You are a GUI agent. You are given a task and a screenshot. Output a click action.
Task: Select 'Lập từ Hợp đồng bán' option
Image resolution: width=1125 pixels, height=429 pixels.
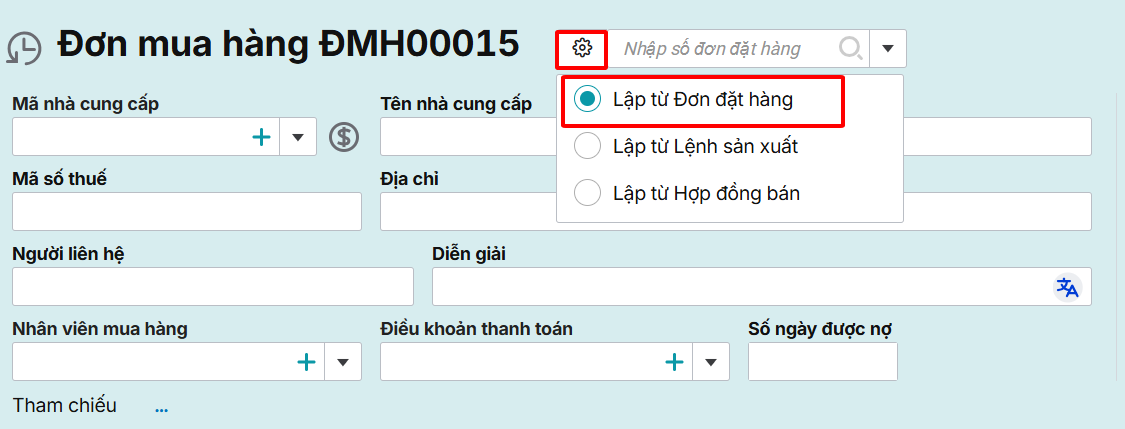pyautogui.click(x=589, y=193)
